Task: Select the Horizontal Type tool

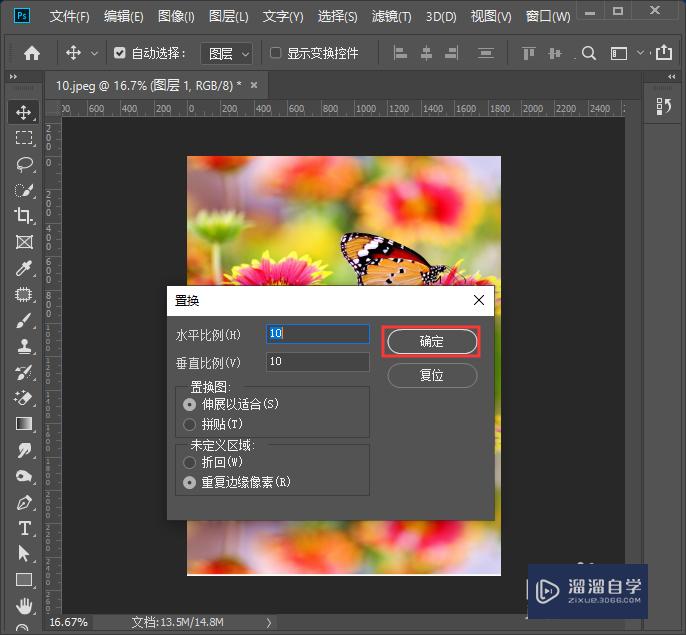Action: pyautogui.click(x=24, y=528)
